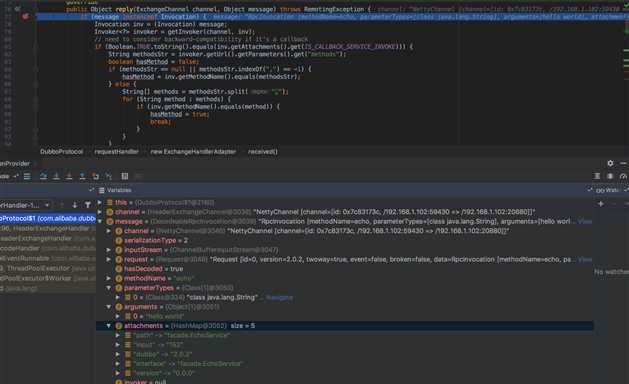Click DubboProtocol breadcrumb item
629x384 pixels.
point(61,152)
